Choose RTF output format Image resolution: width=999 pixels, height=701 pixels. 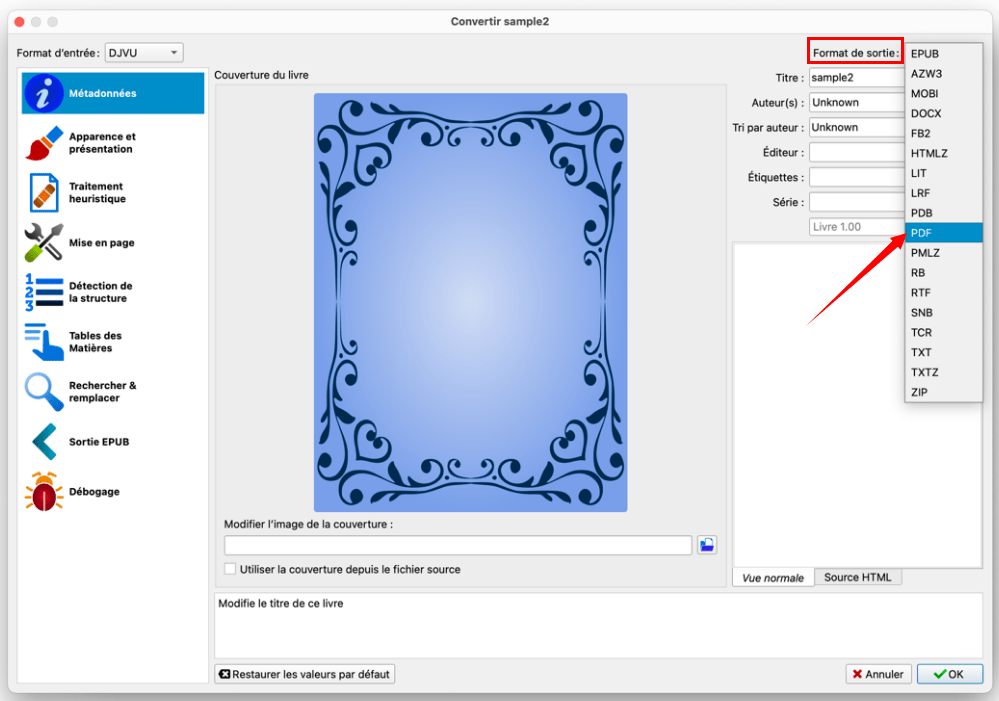pos(943,293)
